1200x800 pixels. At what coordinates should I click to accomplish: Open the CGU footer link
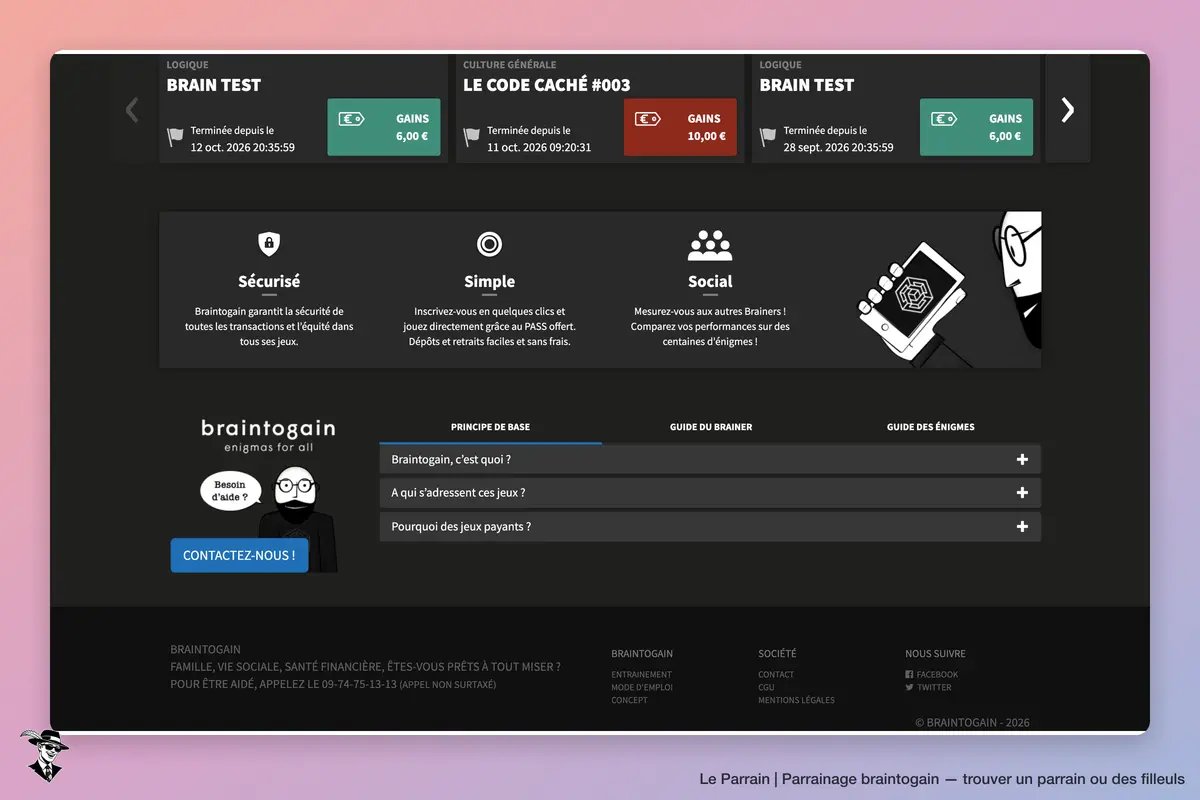coord(766,688)
